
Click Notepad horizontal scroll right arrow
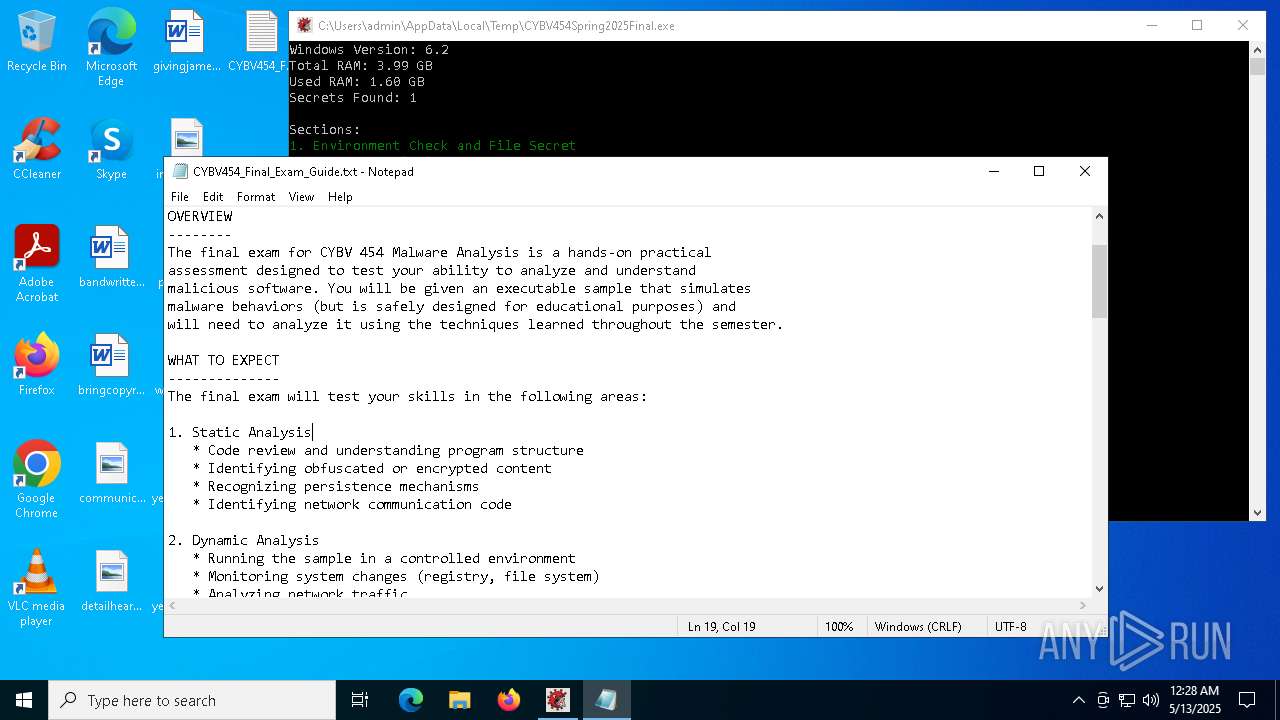1083,605
